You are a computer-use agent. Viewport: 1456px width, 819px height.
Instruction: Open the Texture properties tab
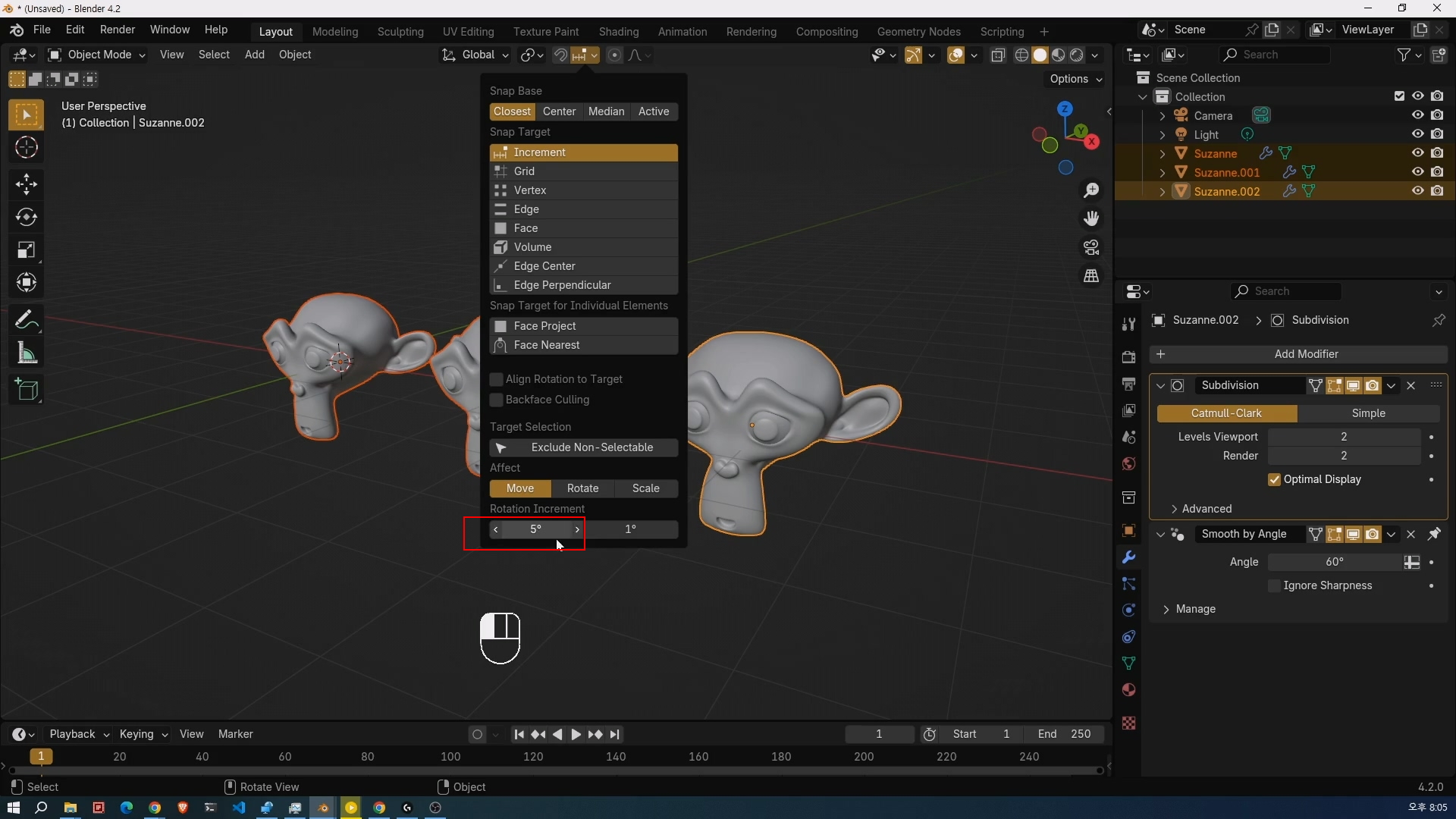1128,723
